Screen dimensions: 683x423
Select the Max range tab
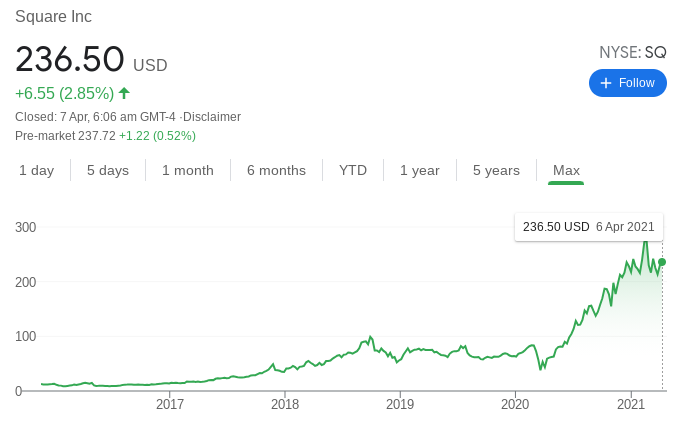click(566, 170)
